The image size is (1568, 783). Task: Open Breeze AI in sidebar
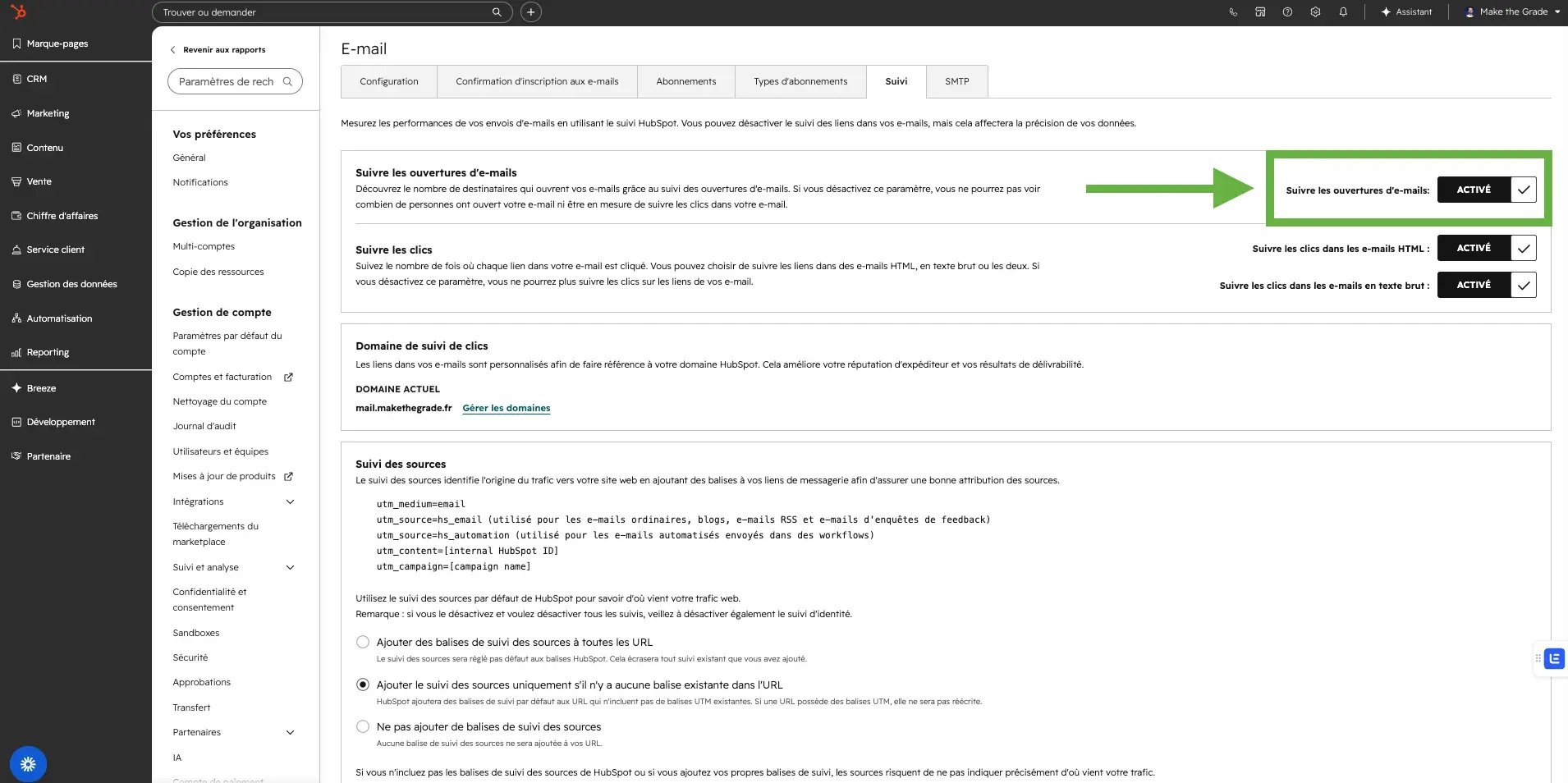pos(34,388)
